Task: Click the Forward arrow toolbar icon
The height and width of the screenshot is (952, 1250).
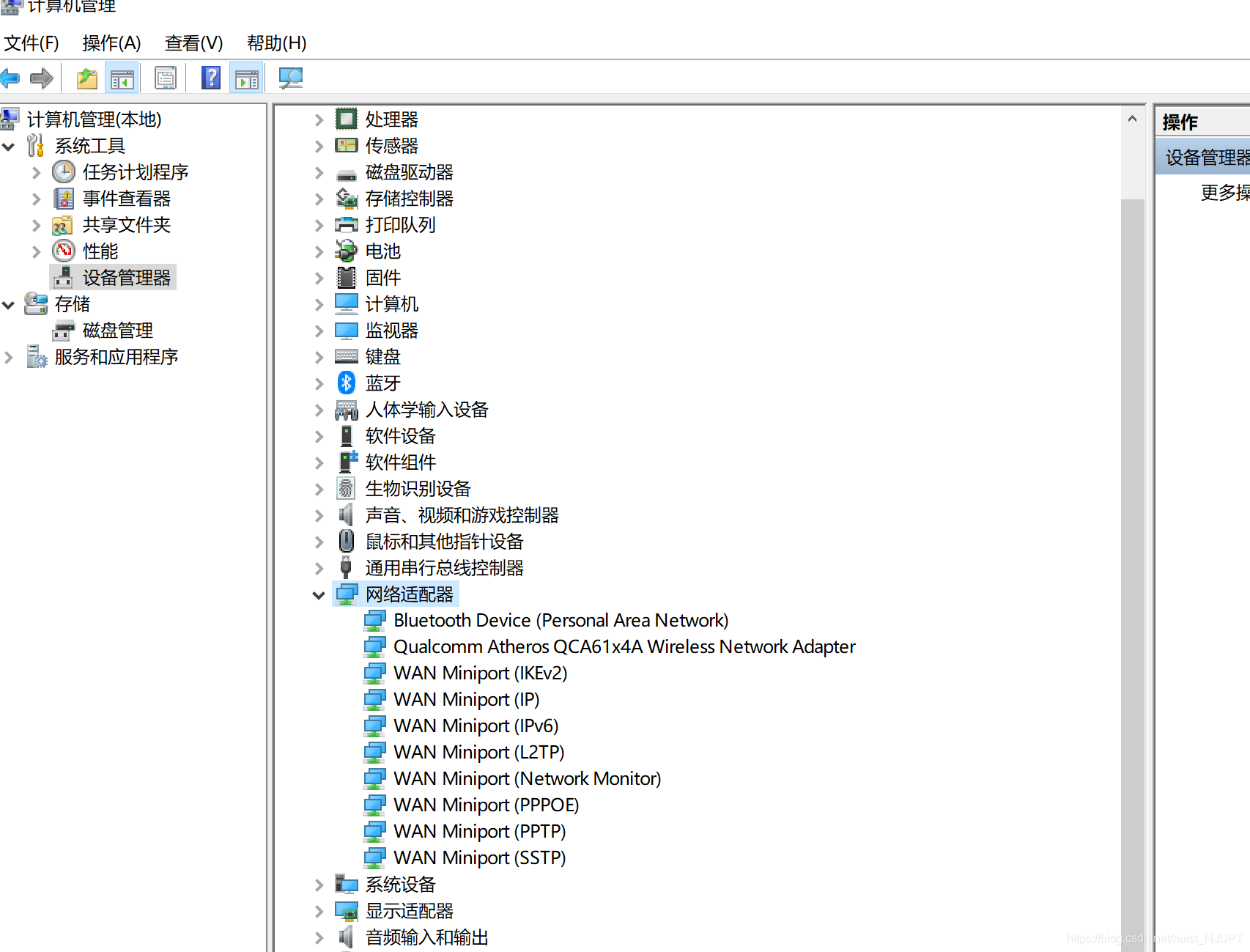Action: [x=42, y=78]
